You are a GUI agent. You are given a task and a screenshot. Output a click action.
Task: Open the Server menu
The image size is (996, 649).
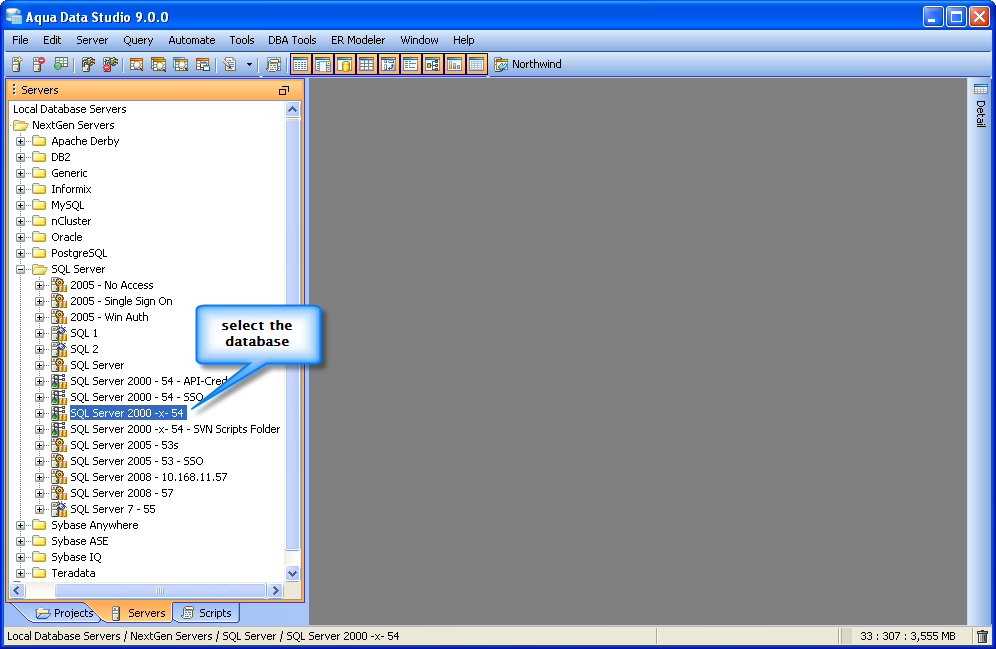[x=92, y=40]
